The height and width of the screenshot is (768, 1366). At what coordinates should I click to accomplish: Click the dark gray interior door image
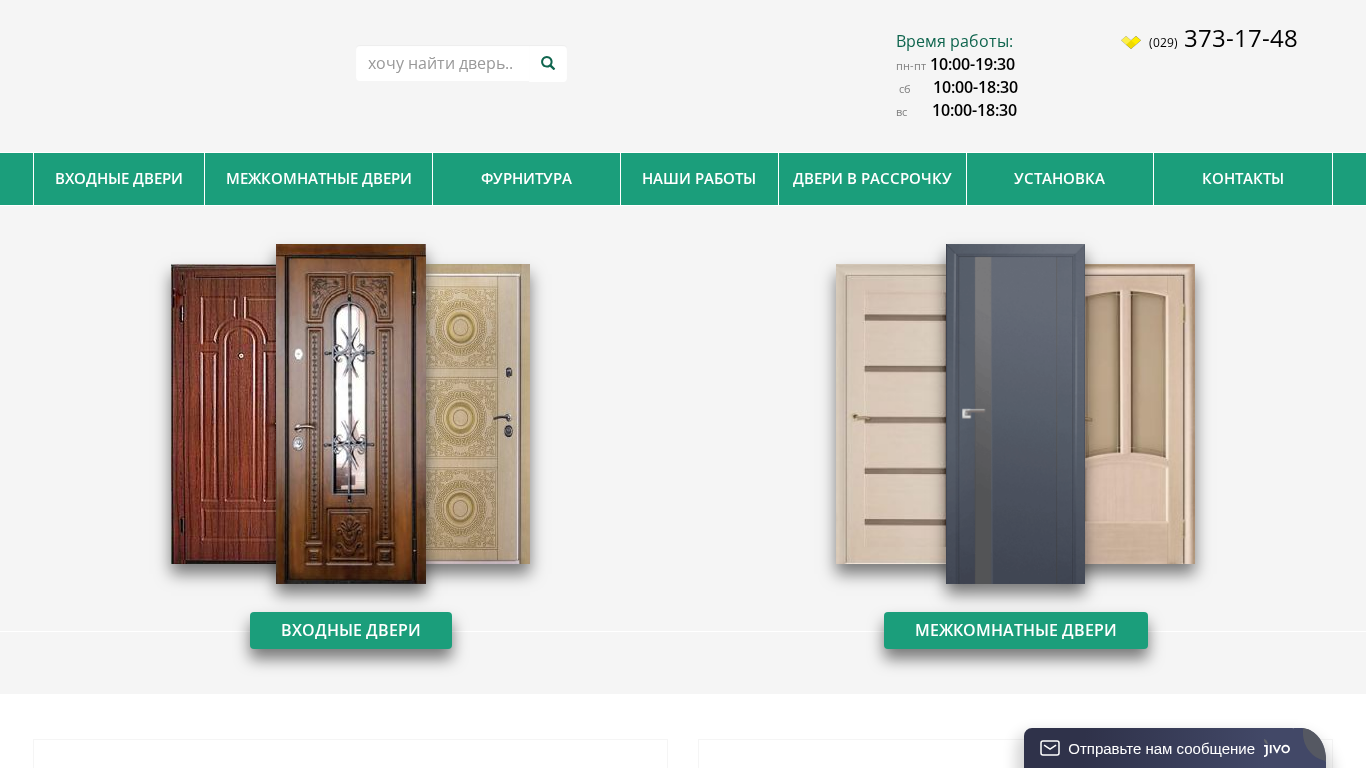tap(1015, 414)
